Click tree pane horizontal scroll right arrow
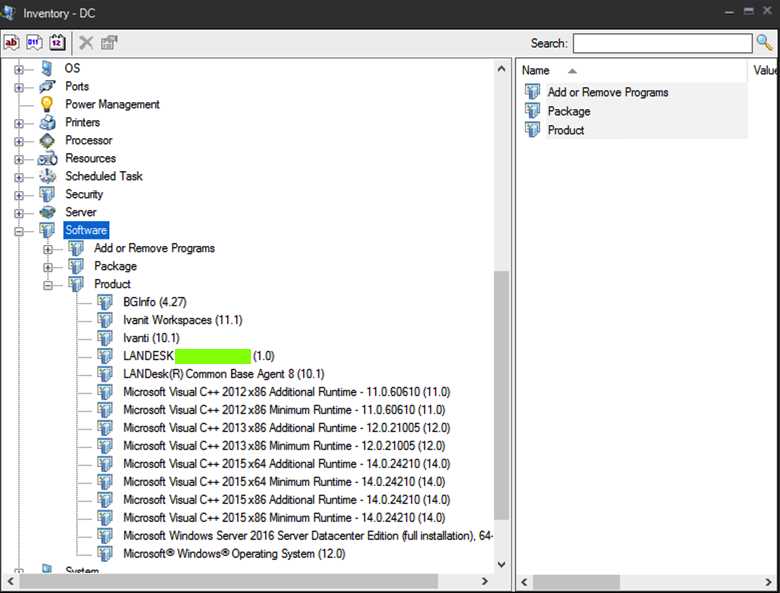780x593 pixels. click(485, 581)
